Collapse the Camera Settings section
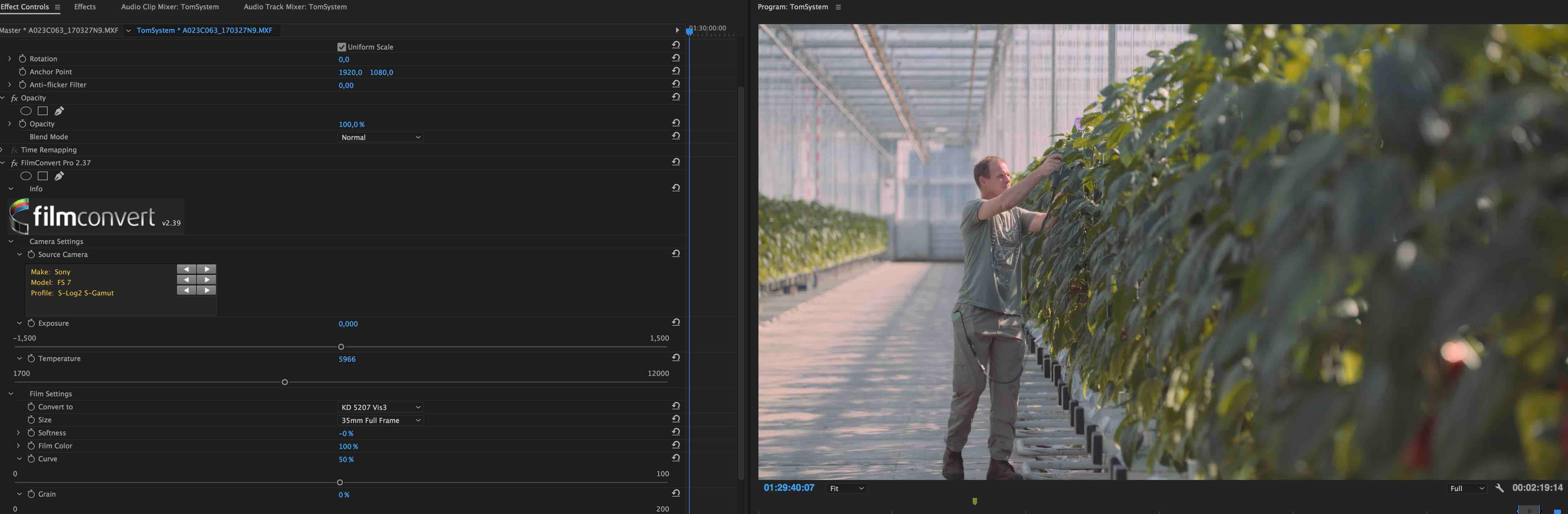1568x514 pixels. [11, 241]
